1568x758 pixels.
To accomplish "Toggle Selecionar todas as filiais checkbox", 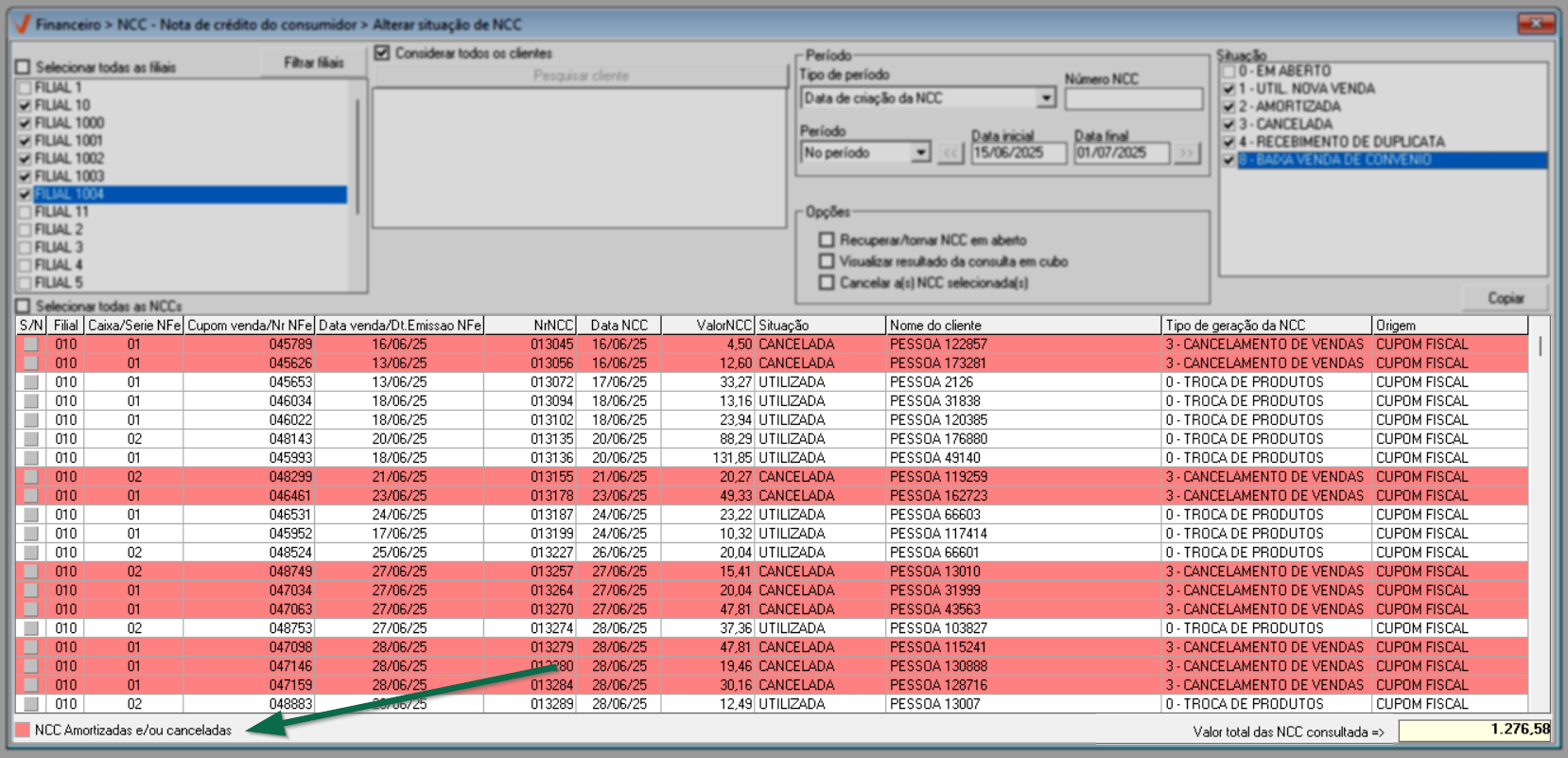I will [23, 67].
